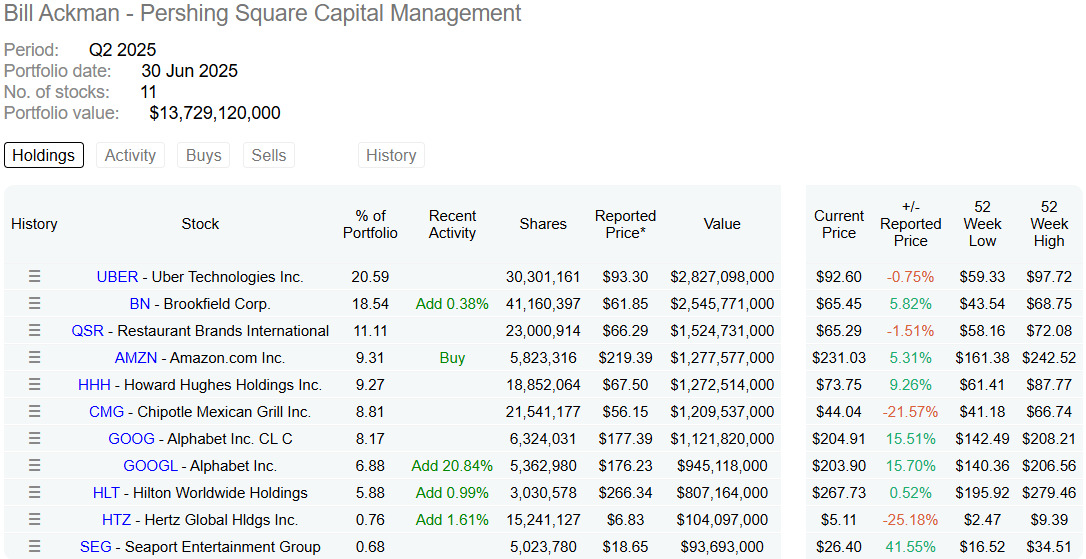
Task: Click the -25.18% change for Hertz
Action: (x=910, y=520)
